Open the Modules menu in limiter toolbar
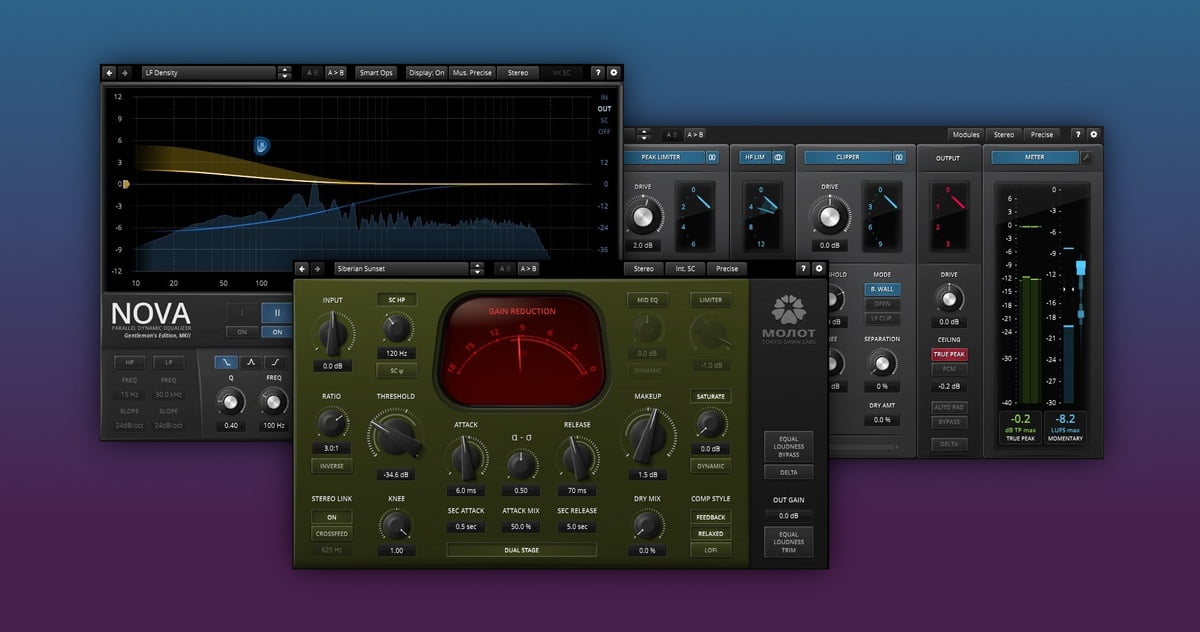This screenshot has height=632, width=1200. click(x=965, y=134)
